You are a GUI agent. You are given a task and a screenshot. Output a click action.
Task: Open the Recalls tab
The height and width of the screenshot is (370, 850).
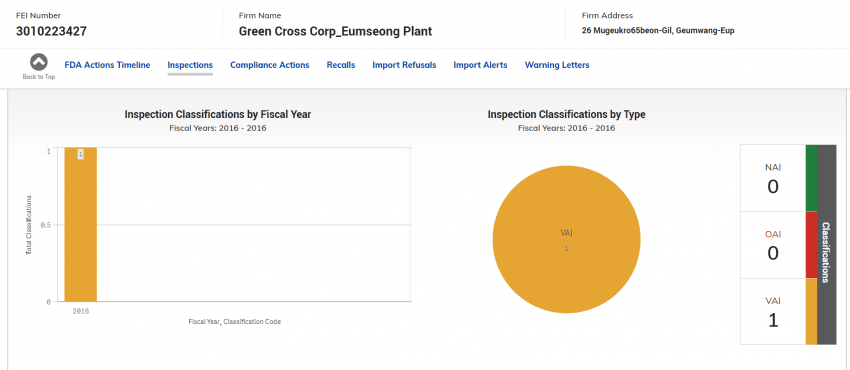(340, 65)
